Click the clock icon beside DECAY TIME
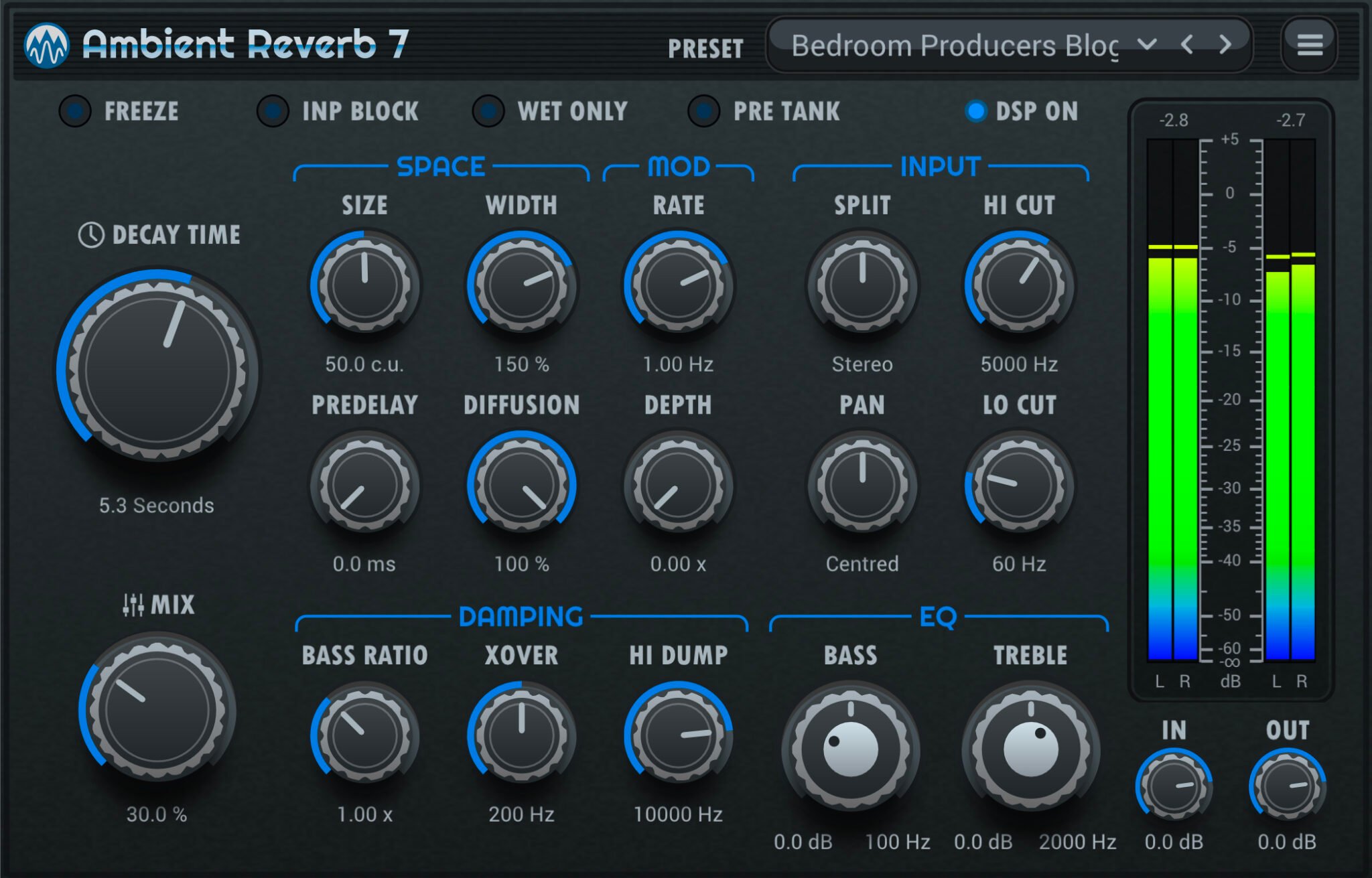This screenshot has height=878, width=1372. point(90,235)
